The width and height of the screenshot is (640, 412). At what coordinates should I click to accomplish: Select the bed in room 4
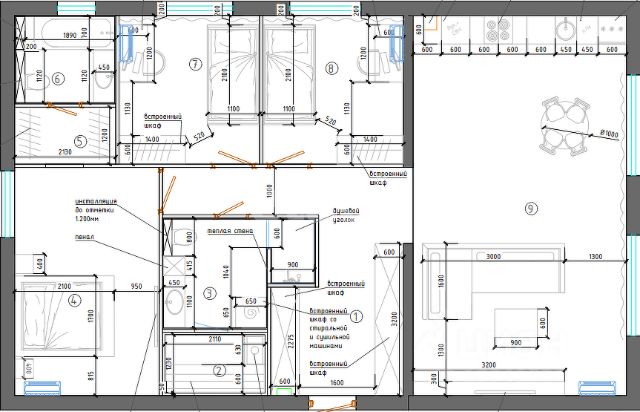61,315
